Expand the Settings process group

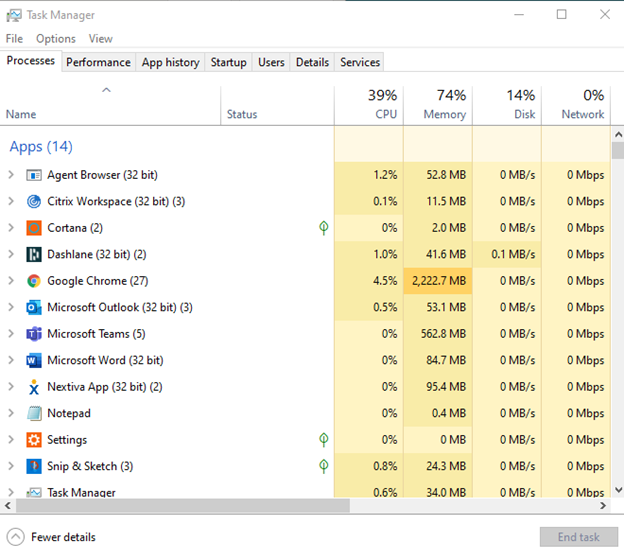[11, 439]
